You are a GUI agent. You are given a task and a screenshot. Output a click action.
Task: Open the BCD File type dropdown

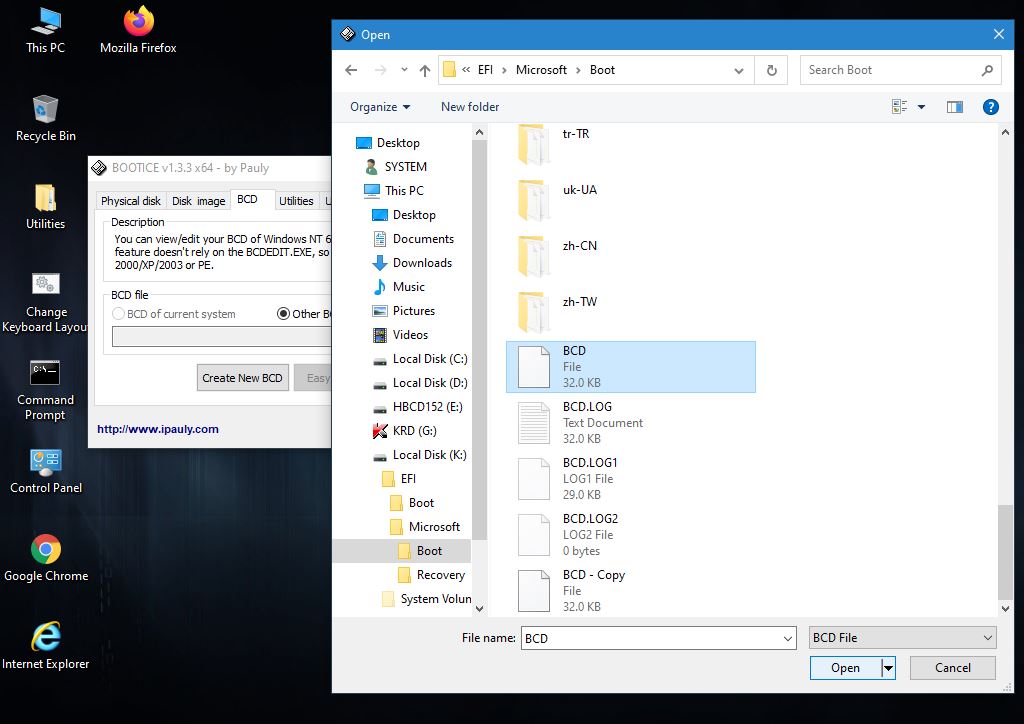click(902, 638)
